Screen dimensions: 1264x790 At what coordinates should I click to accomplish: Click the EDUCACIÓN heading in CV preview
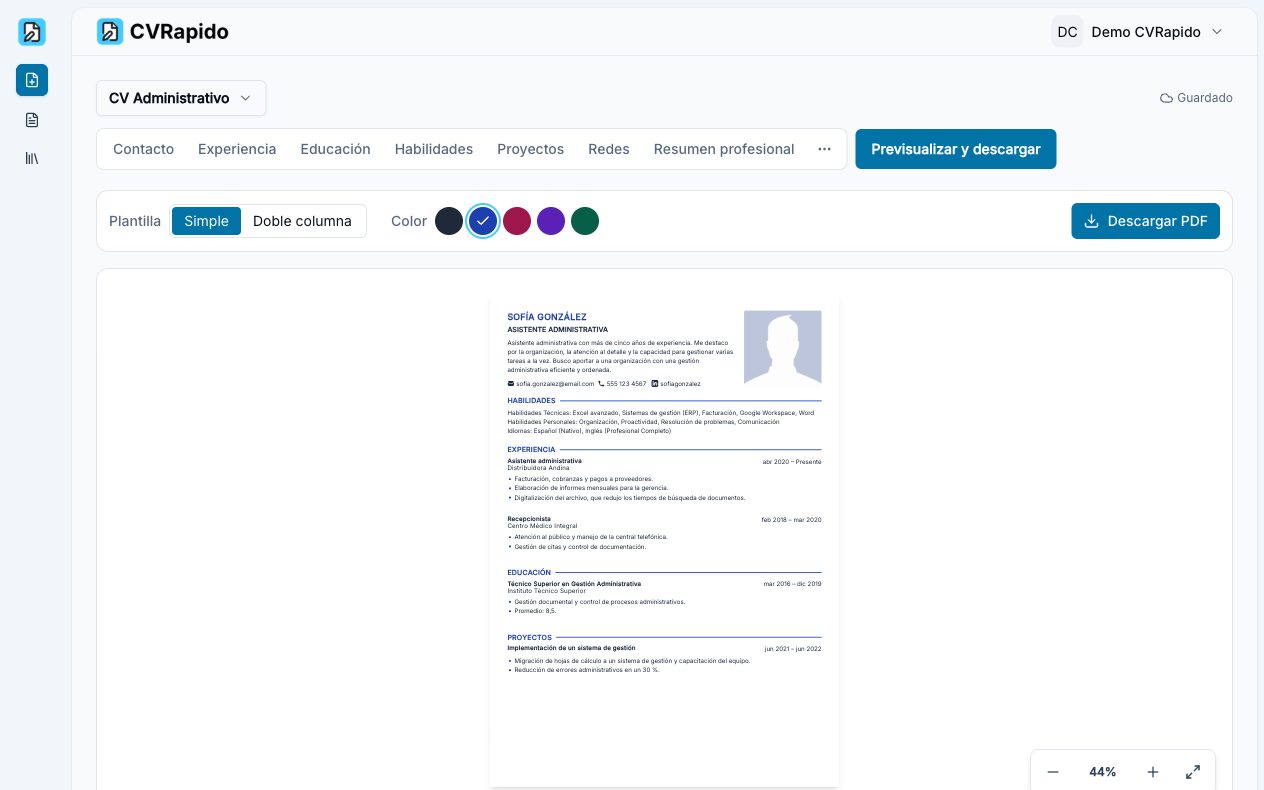(x=529, y=573)
